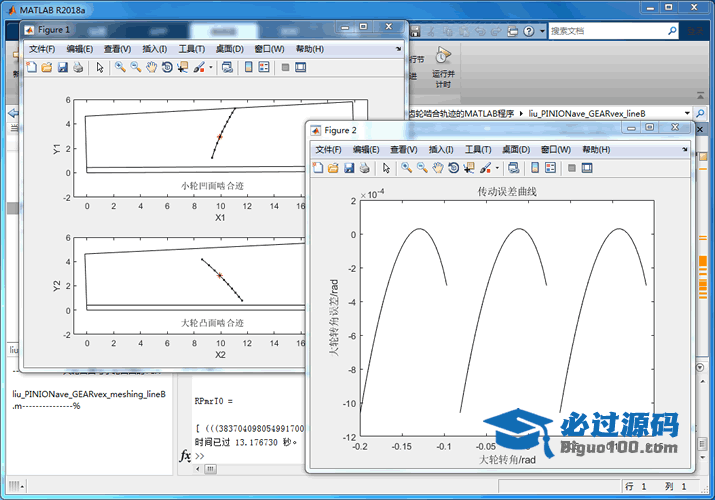The image size is (715, 500).
Task: Click Save icon in Figure 1 toolbar
Action: (x=62, y=67)
